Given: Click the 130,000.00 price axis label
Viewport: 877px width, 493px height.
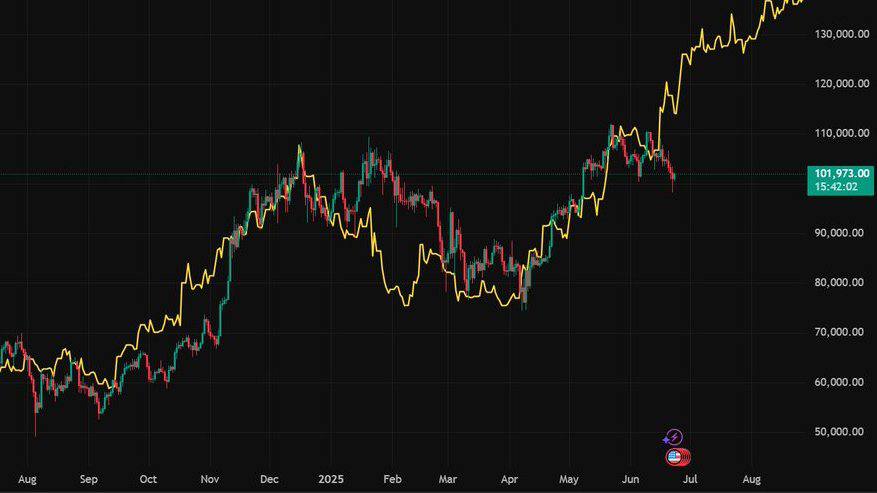Looking at the screenshot, I should [x=840, y=34].
